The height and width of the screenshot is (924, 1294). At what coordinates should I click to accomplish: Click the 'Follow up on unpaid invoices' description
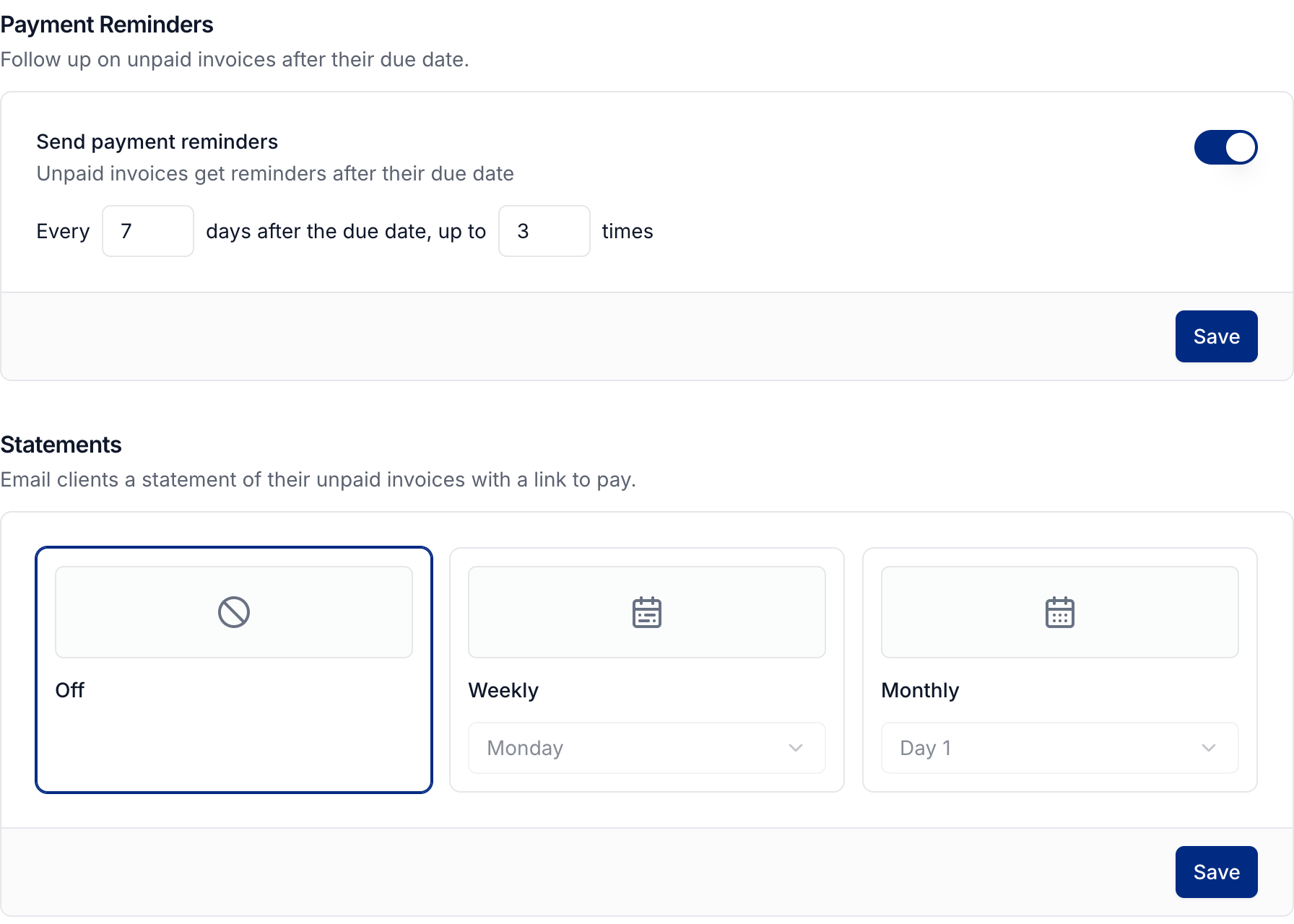[235, 59]
